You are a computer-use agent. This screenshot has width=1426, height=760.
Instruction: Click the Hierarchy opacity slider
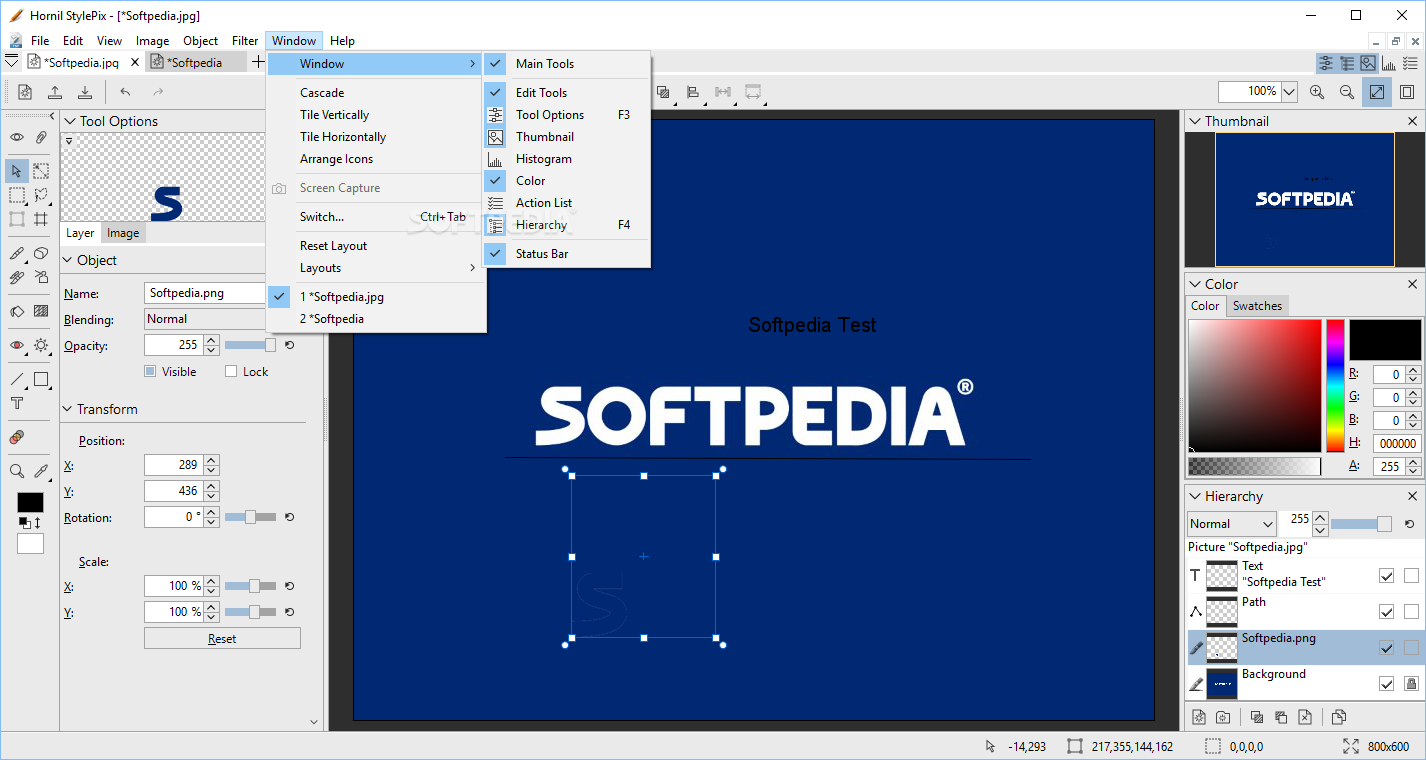coord(1362,524)
